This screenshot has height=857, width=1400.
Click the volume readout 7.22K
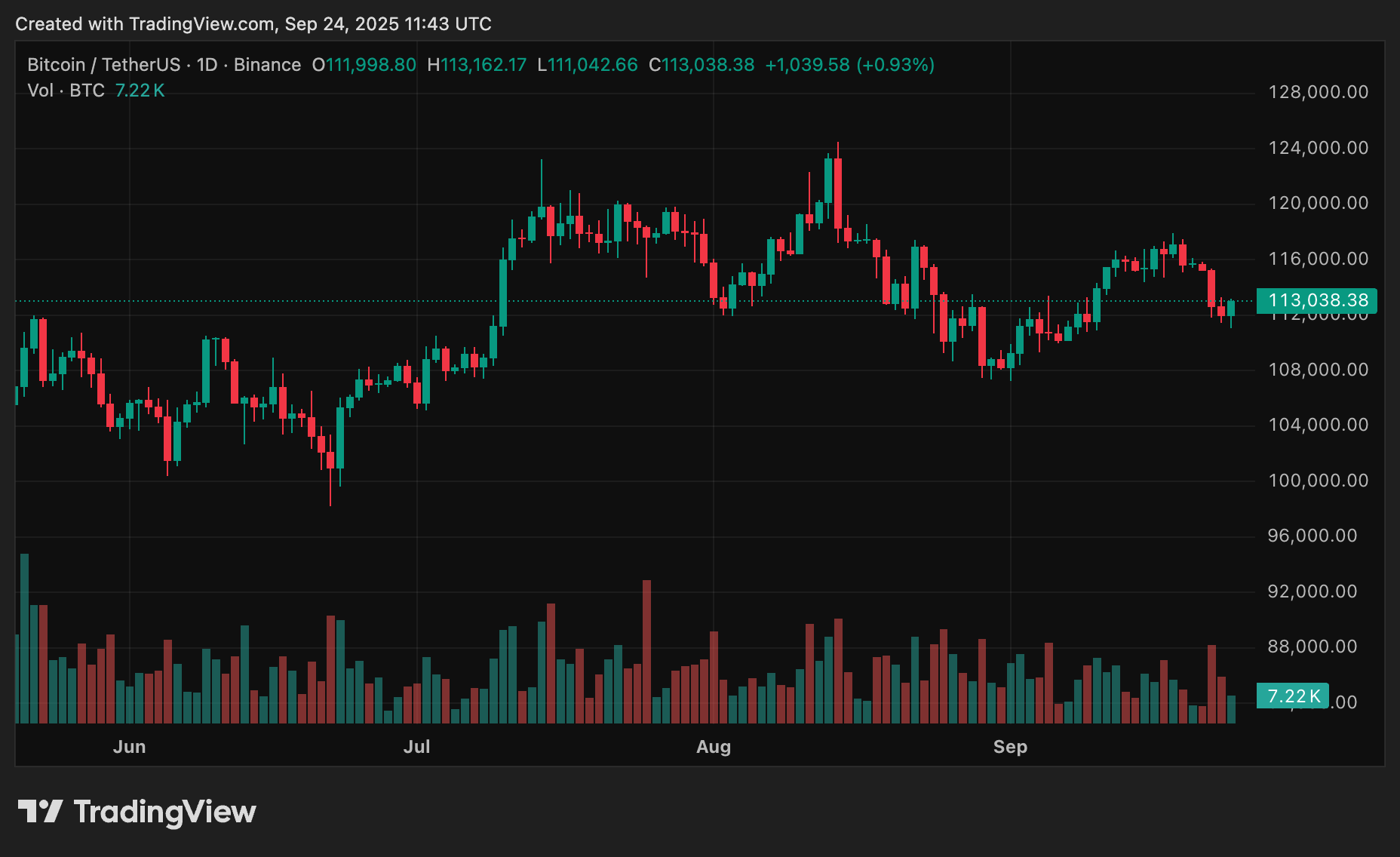[x=1291, y=696]
